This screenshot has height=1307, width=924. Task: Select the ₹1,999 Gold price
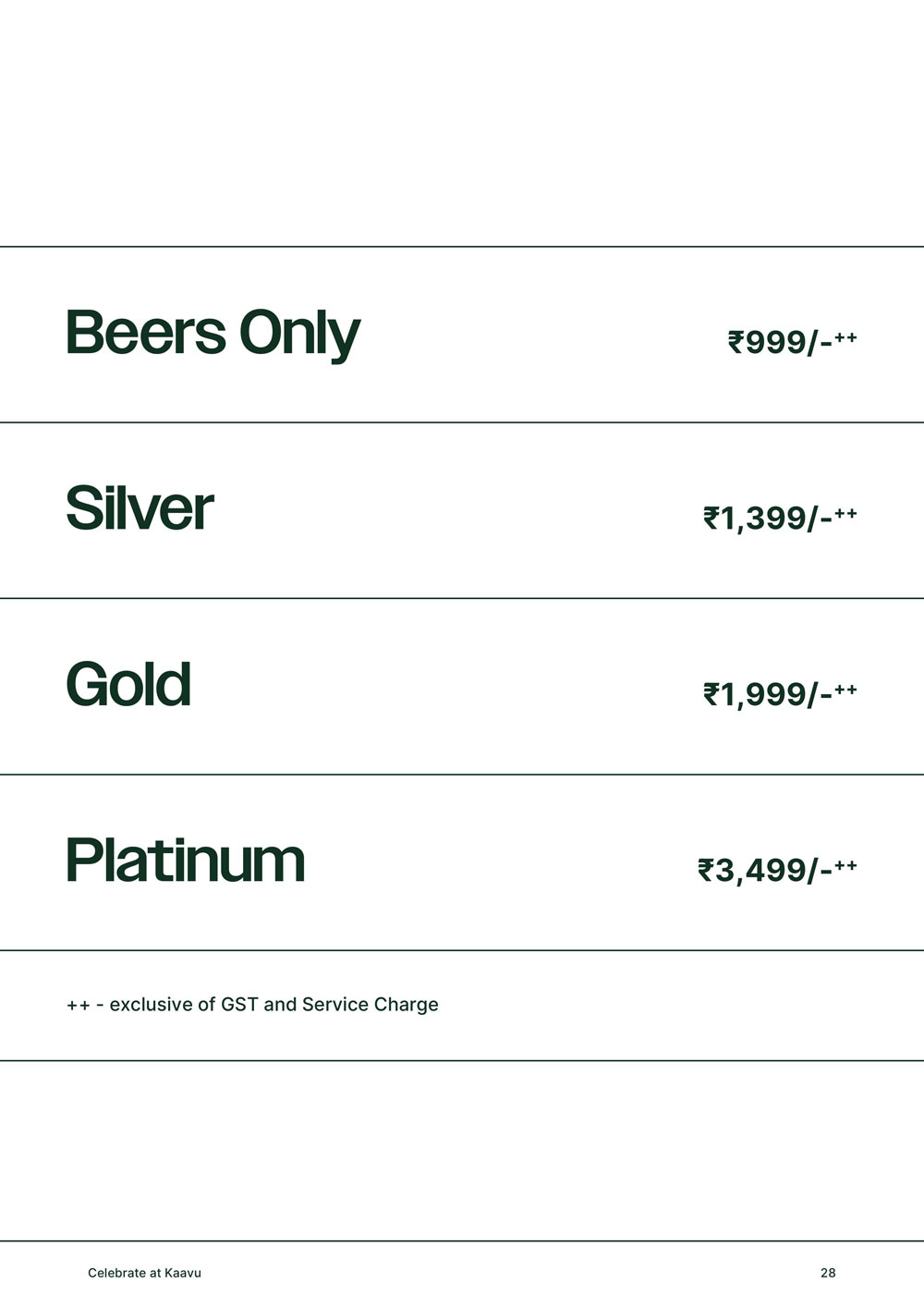pyautogui.click(x=769, y=694)
